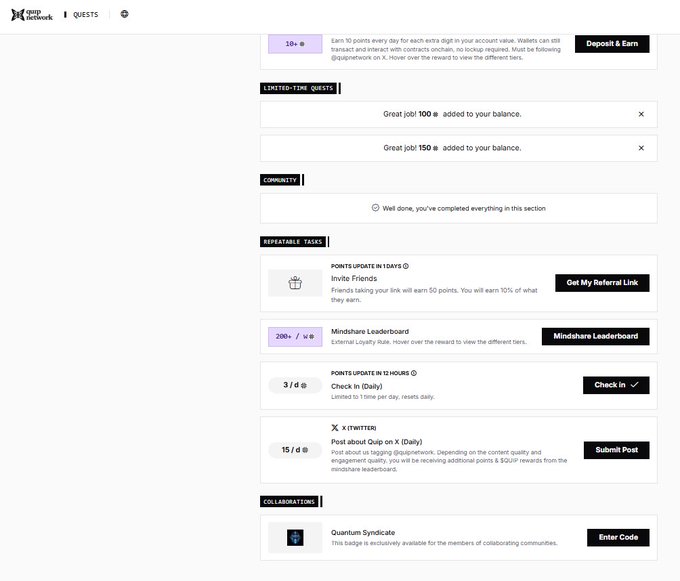This screenshot has height=581, width=680.
Task: Dismiss the 100 points added notification
Action: (641, 114)
